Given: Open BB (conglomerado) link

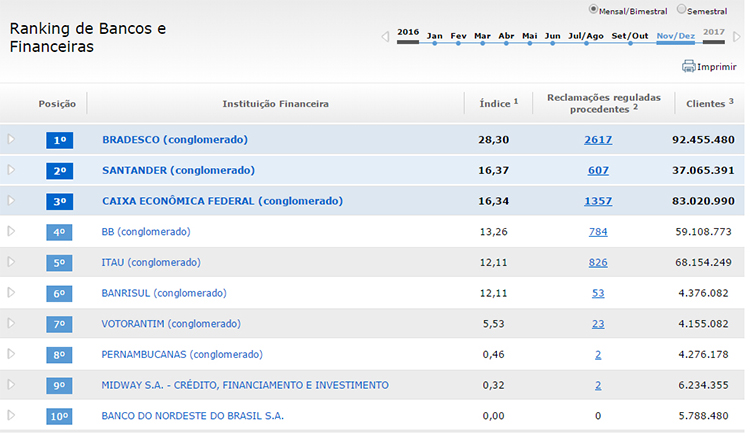Looking at the screenshot, I should click(146, 232).
